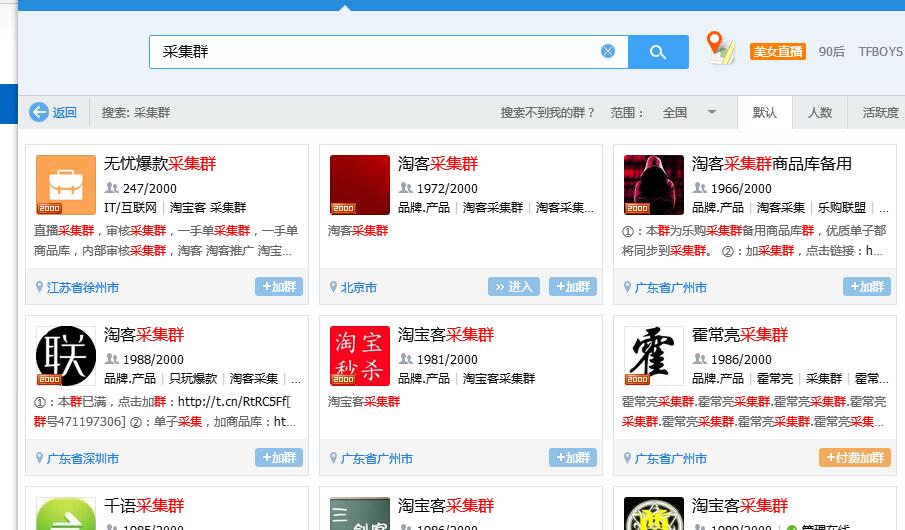Viewport: 905px width, 530px height.
Task: Select the 活跃度 sort tab
Action: tap(880, 113)
